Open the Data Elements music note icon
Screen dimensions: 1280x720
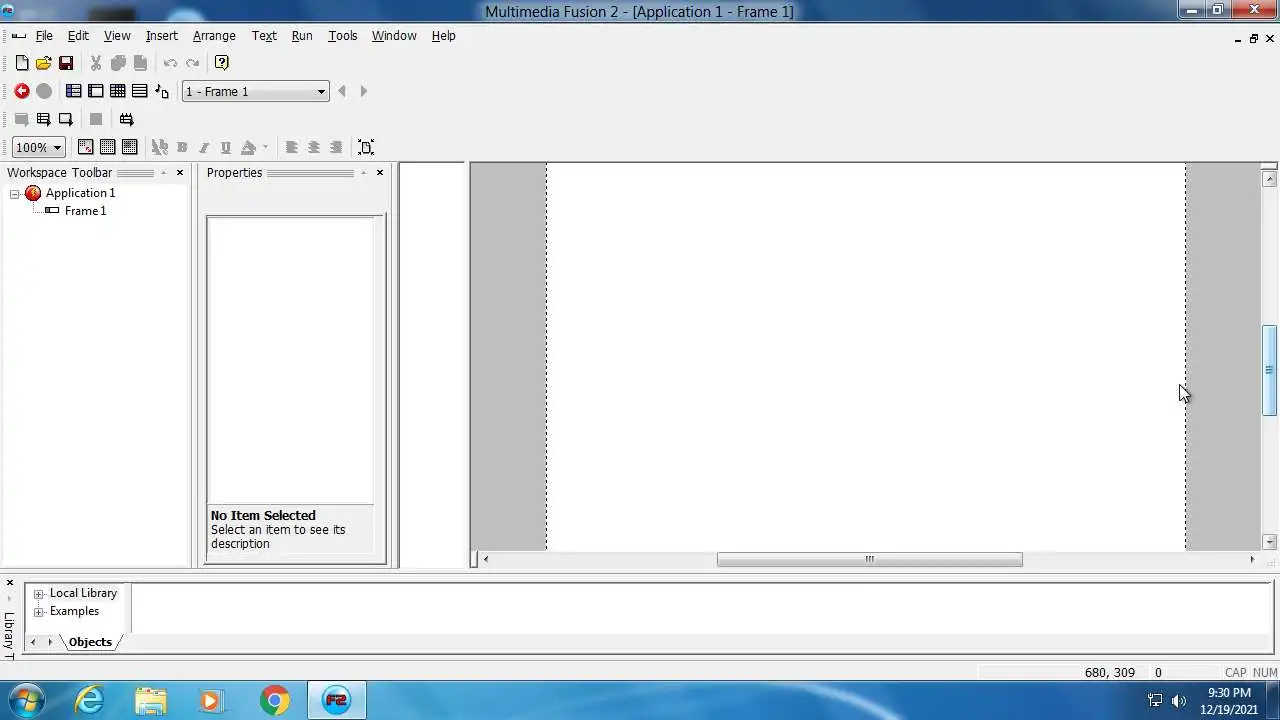point(162,91)
